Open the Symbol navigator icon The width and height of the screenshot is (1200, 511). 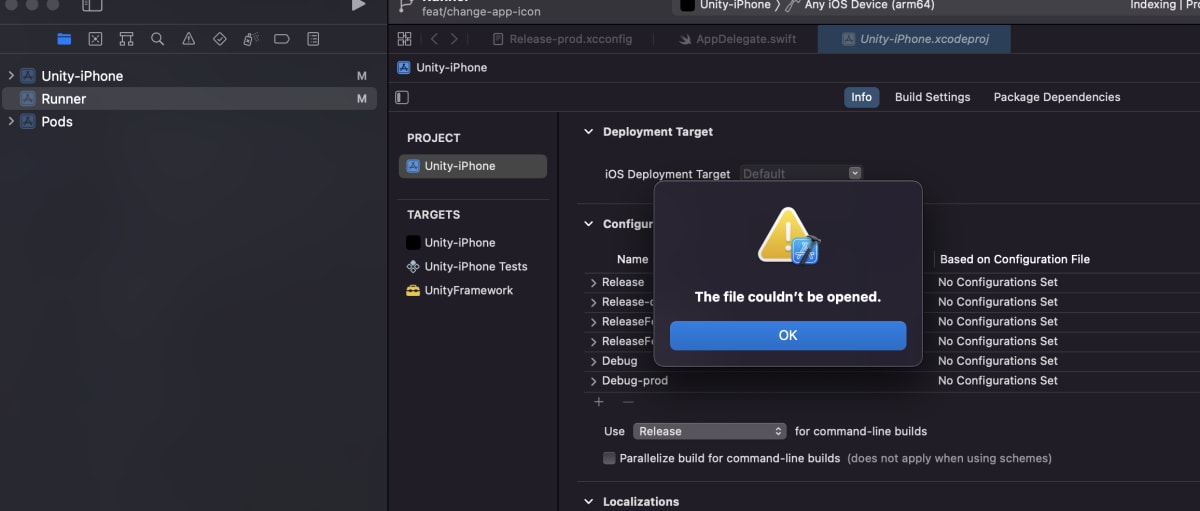tap(126, 39)
